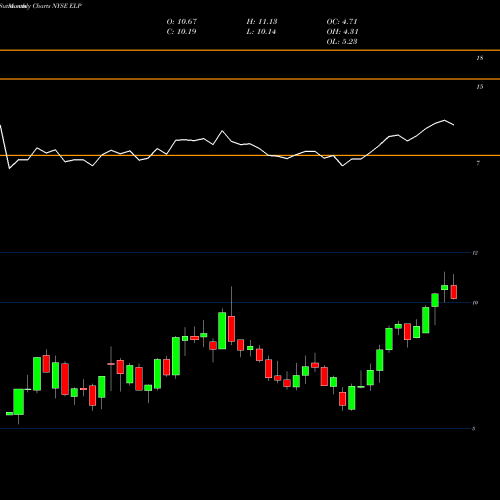Select the 'OL: 5.23' reading
Image resolution: width=500 pixels, height=500 pixels.
click(x=342, y=42)
